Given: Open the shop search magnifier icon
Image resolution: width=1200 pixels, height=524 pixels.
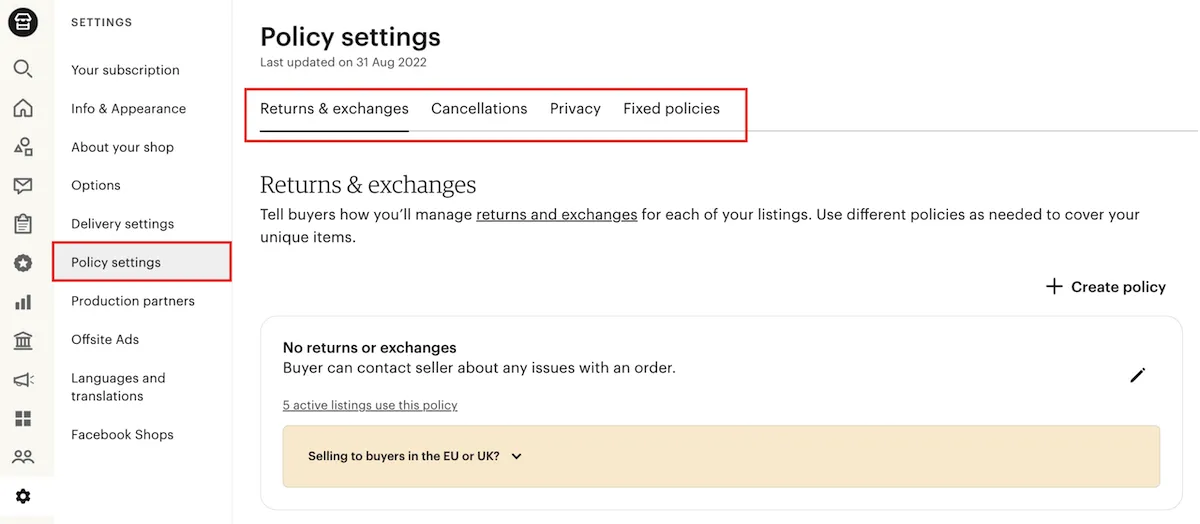Looking at the screenshot, I should coord(23,69).
